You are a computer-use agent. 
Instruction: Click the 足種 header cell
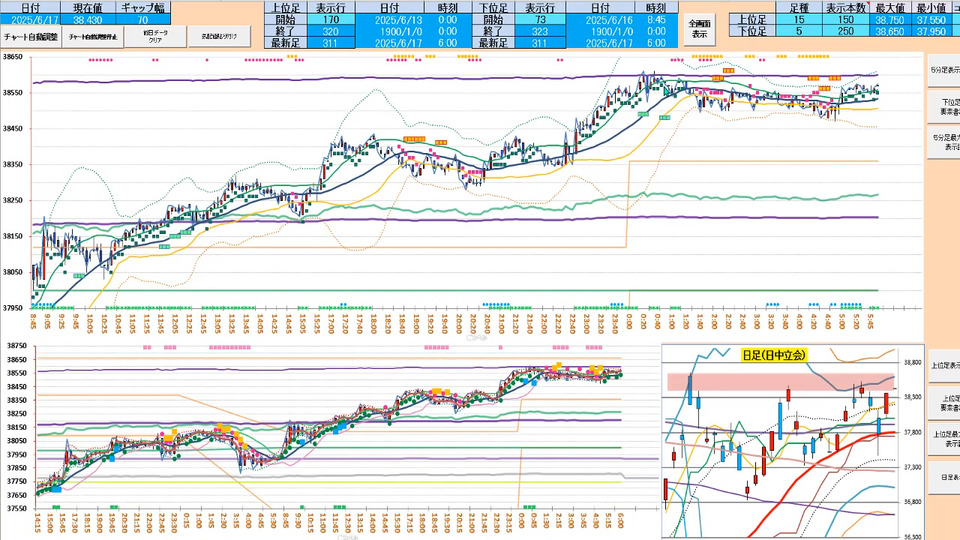pos(799,8)
